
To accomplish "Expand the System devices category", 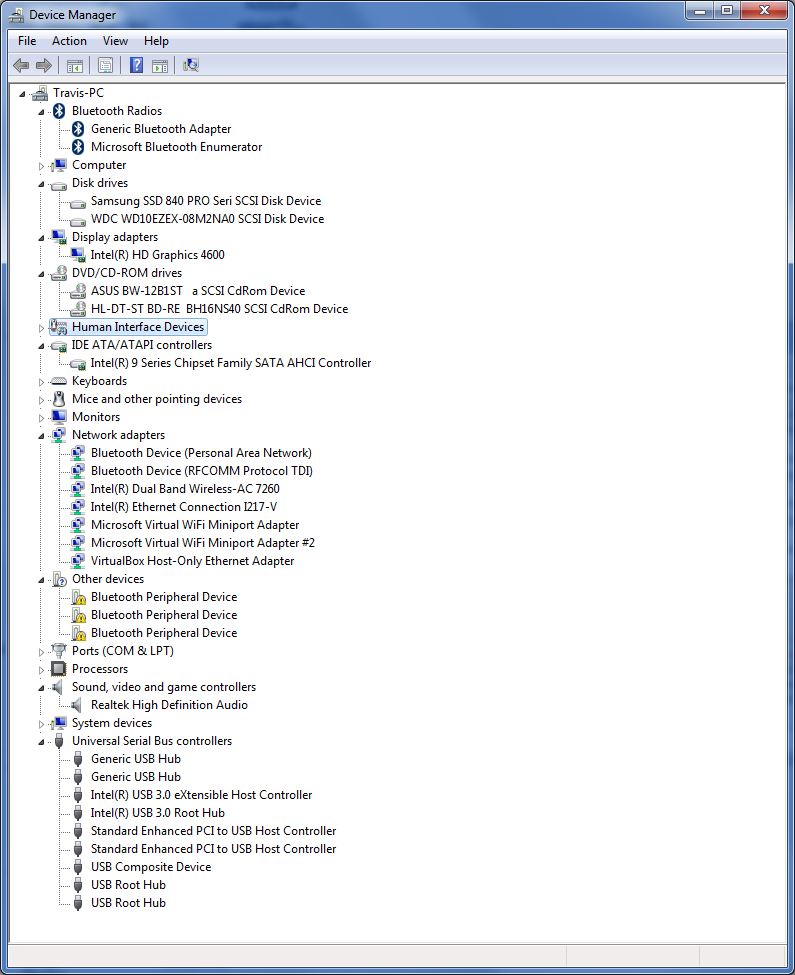I will click(41, 724).
